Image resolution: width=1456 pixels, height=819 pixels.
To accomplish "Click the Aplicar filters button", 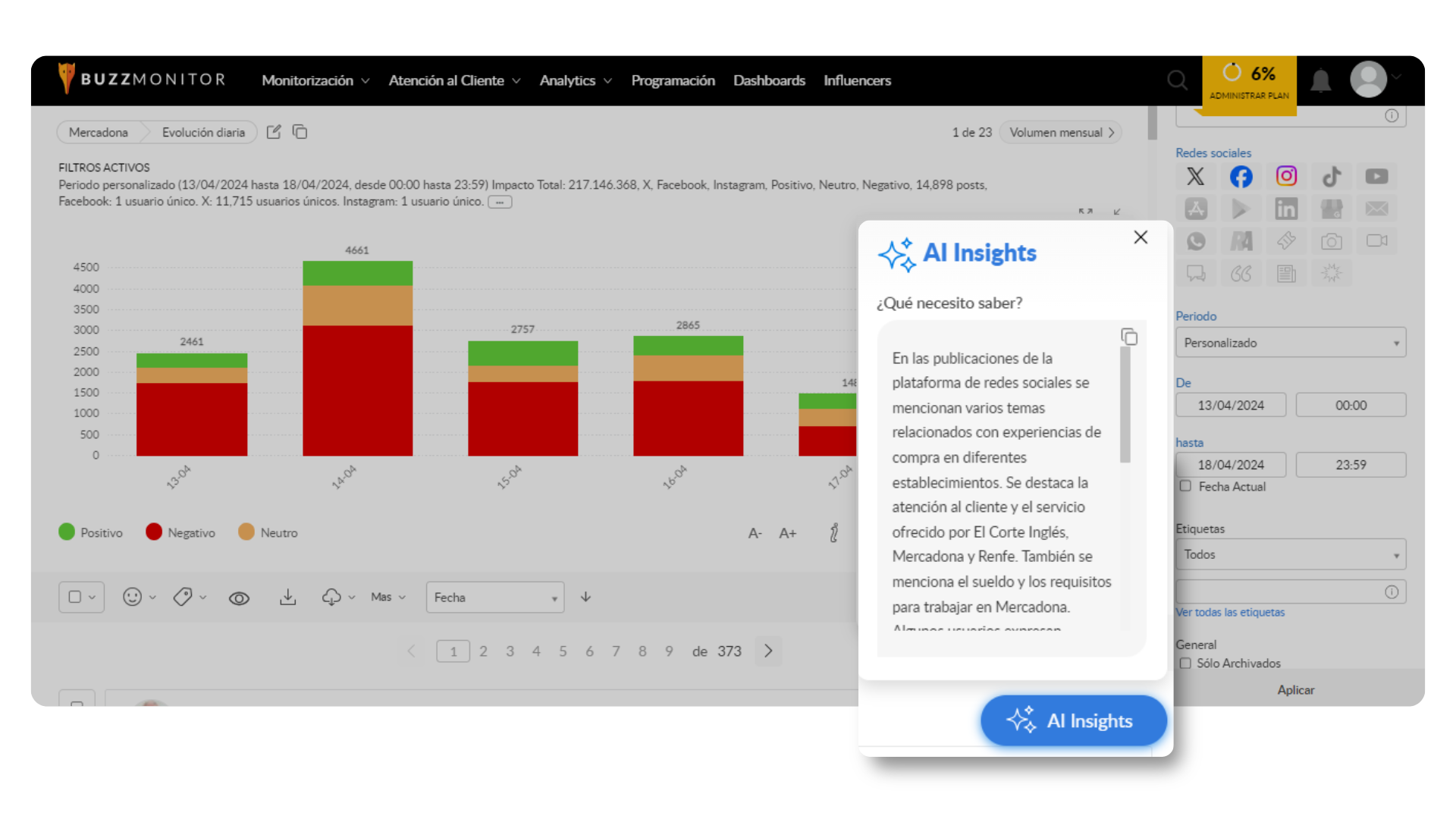I will (x=1295, y=690).
